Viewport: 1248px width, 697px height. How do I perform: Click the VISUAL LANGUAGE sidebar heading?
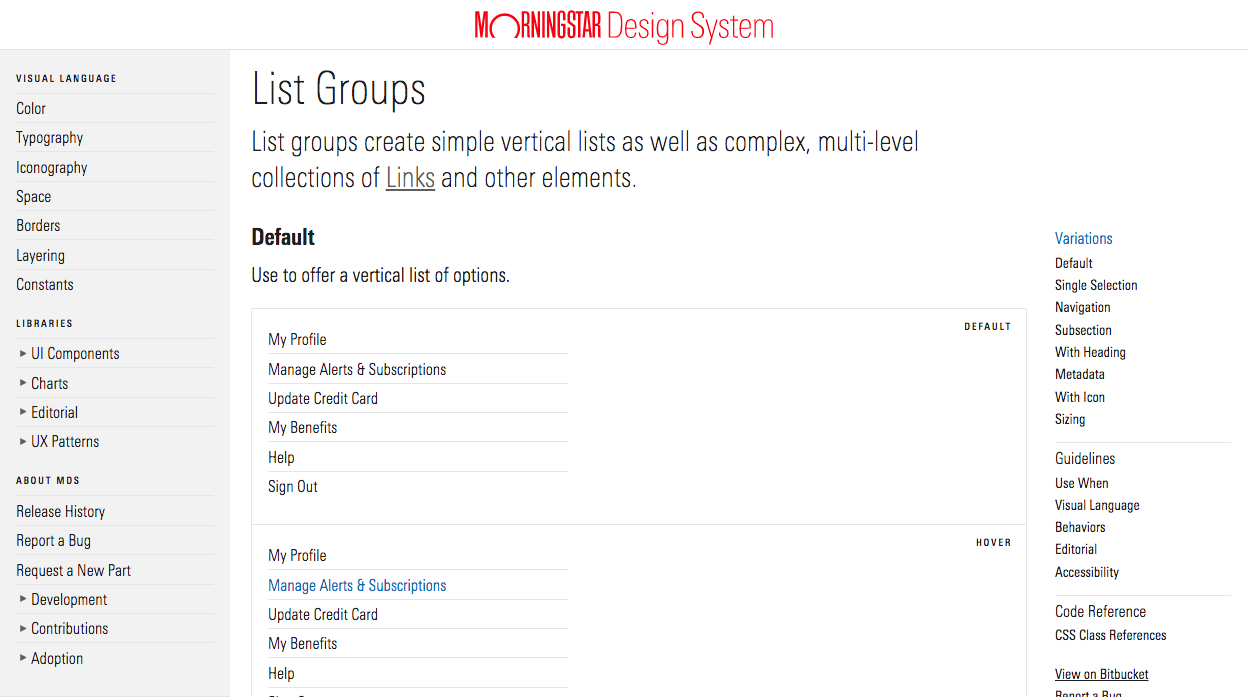click(x=66, y=78)
